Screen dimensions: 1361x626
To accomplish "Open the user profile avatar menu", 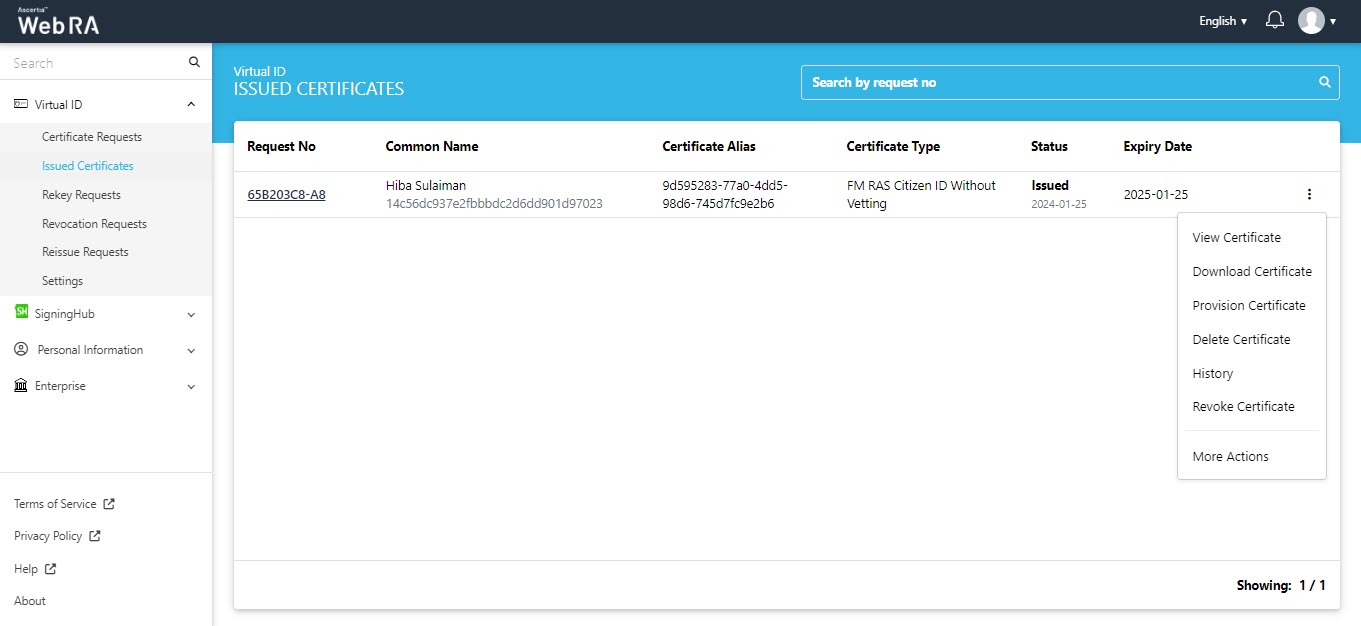I will click(1311, 20).
